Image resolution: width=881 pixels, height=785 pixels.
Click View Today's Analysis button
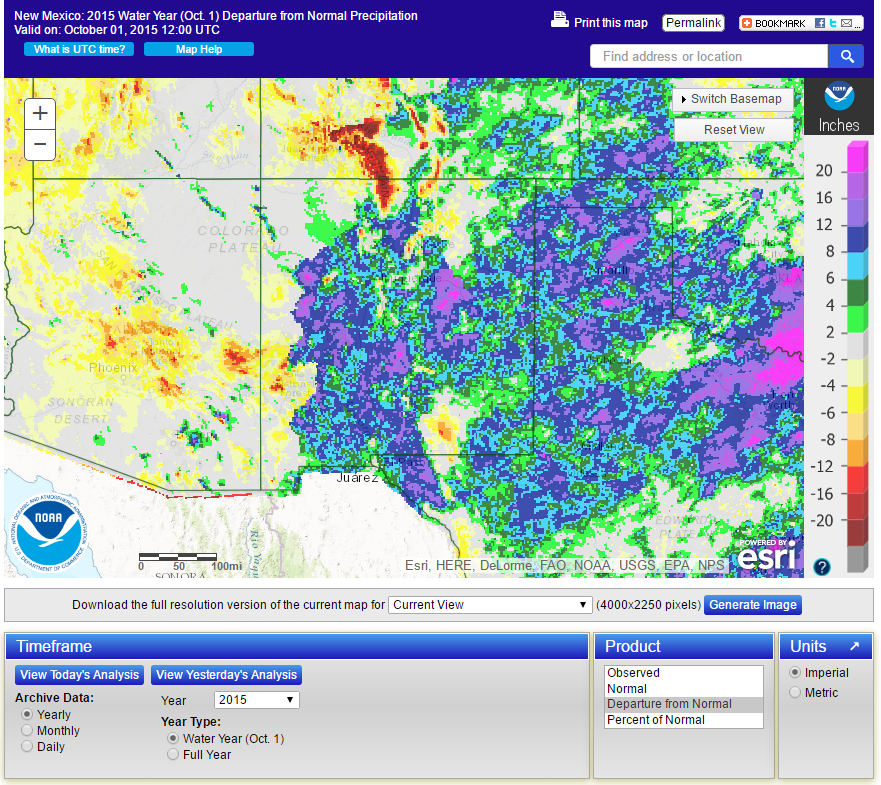coord(78,675)
